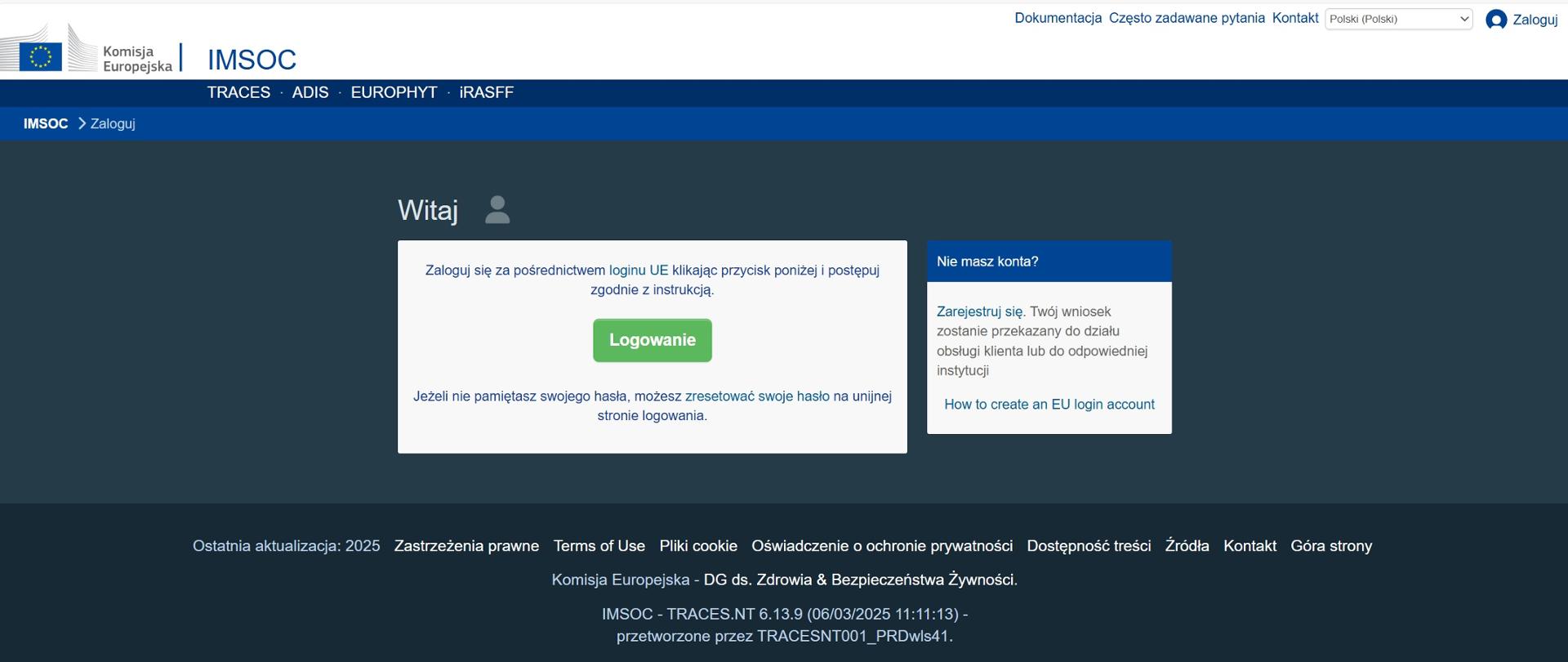Click Góra strony footer link
The height and width of the screenshot is (662, 1568).
[x=1331, y=546]
